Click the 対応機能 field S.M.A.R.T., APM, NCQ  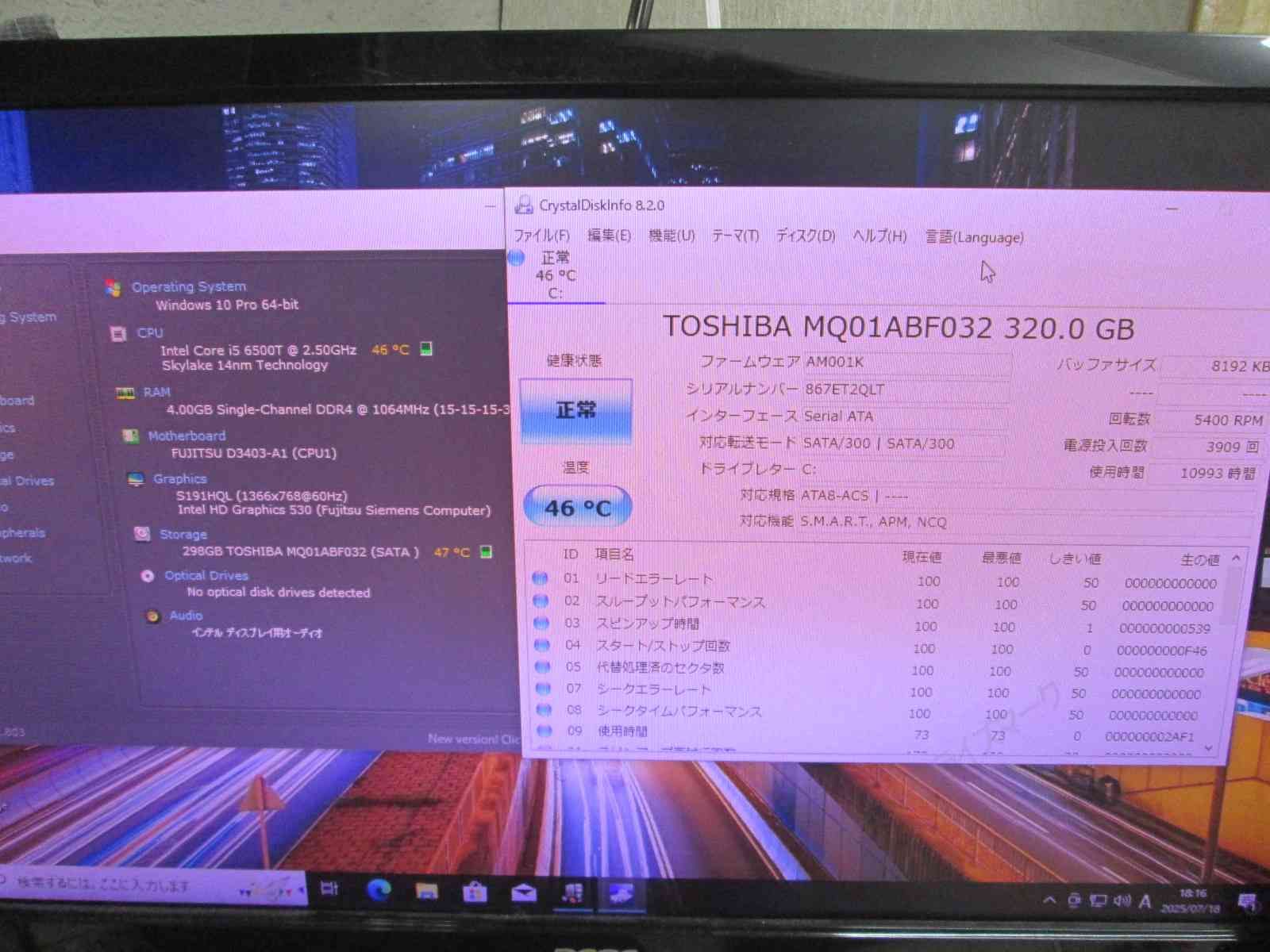click(1026, 522)
